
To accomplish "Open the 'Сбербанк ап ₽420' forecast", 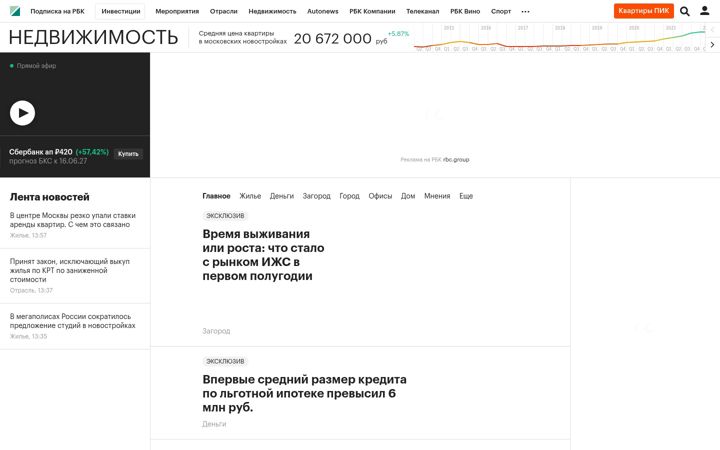I will tap(59, 156).
